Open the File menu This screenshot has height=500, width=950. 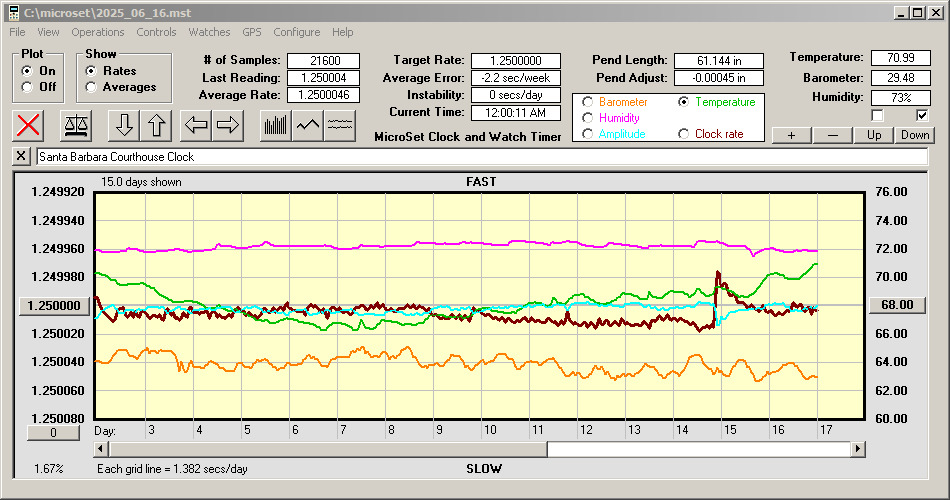click(x=17, y=32)
